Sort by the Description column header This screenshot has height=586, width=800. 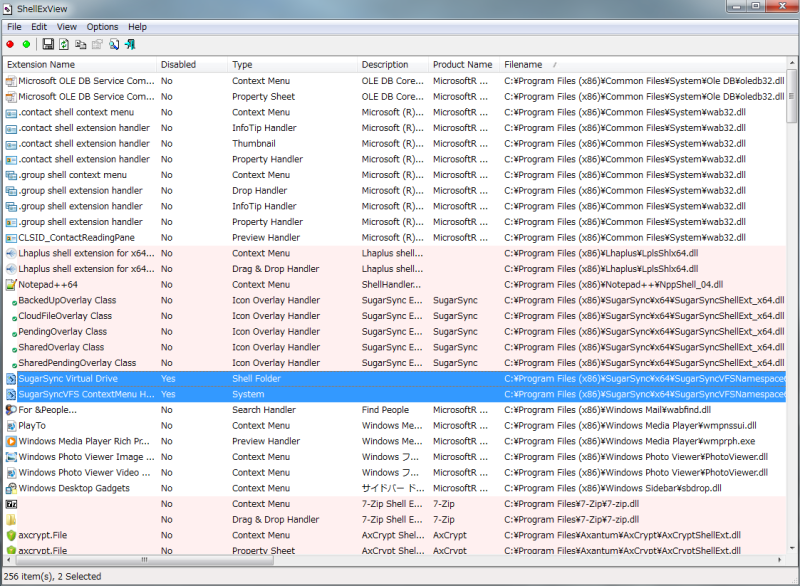(x=393, y=65)
